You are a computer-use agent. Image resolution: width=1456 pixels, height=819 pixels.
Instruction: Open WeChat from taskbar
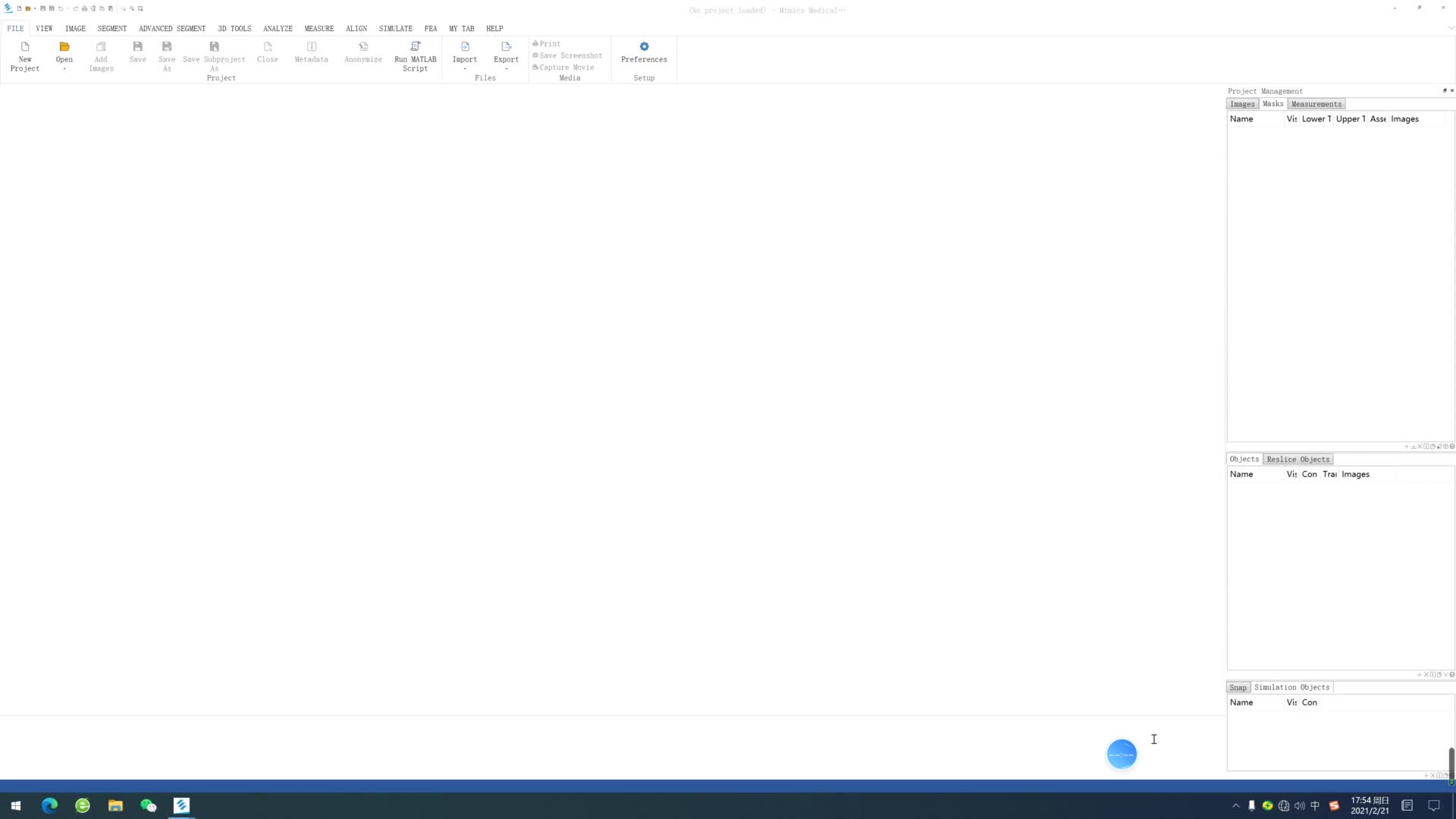[x=149, y=805]
